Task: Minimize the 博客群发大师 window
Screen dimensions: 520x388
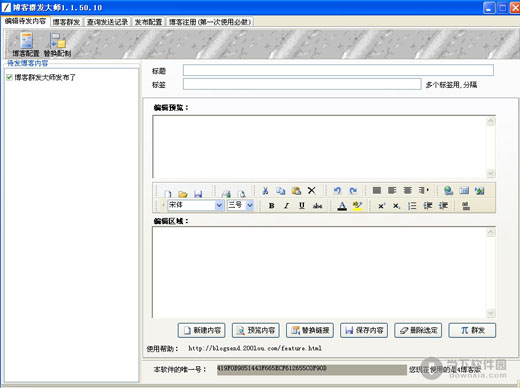Action: pos(489,8)
